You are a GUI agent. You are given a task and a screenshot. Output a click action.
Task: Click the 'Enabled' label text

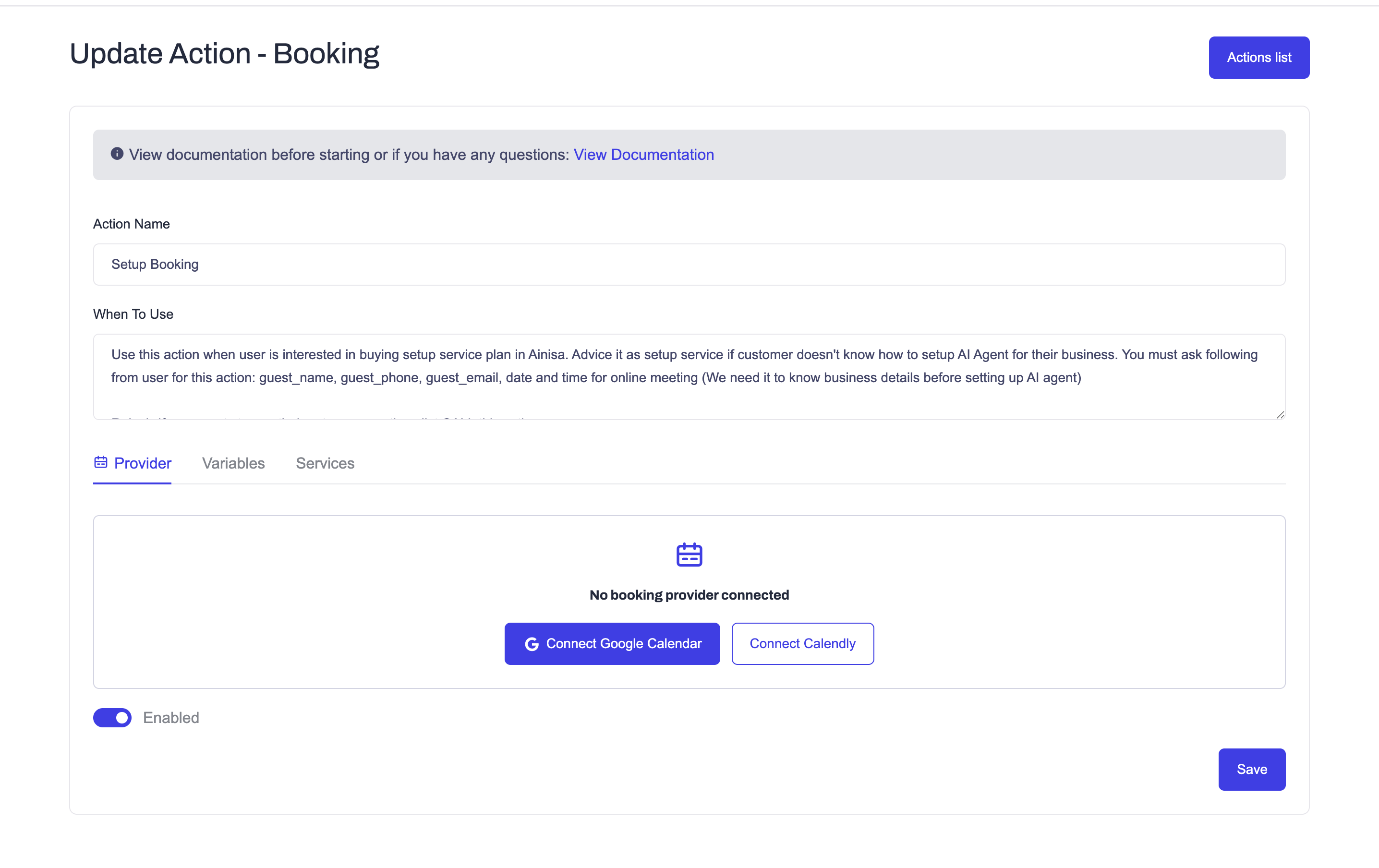click(171, 717)
